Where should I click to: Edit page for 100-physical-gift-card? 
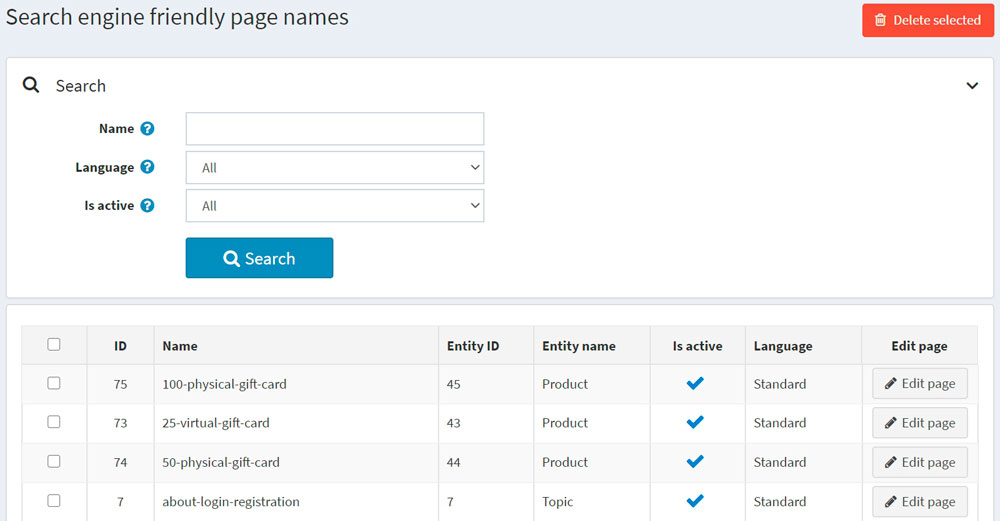click(919, 383)
